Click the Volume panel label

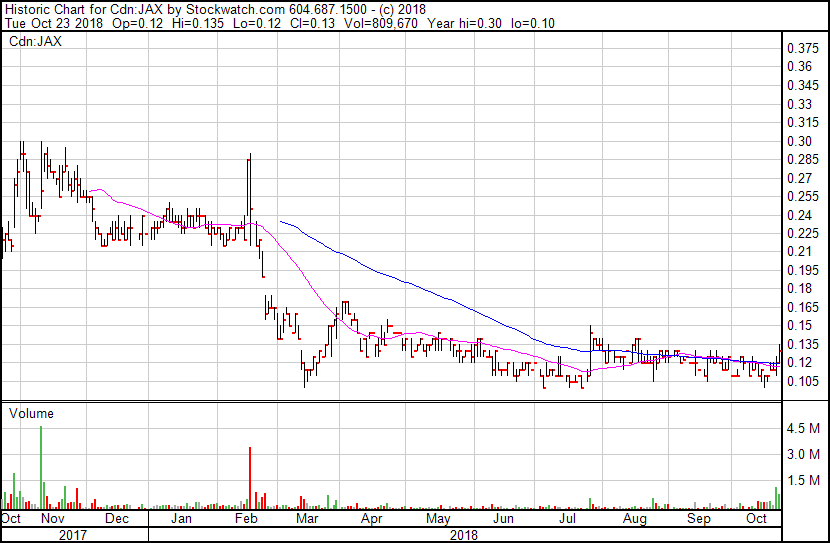pyautogui.click(x=31, y=413)
